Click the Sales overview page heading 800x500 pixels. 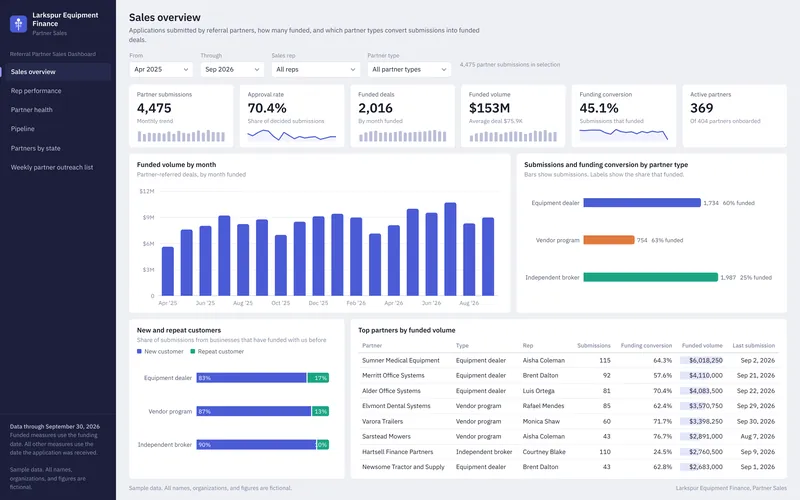(x=165, y=17)
